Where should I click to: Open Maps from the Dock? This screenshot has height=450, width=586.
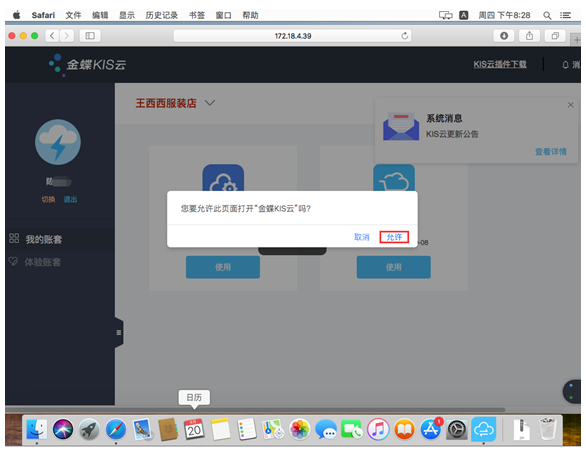coord(273,429)
